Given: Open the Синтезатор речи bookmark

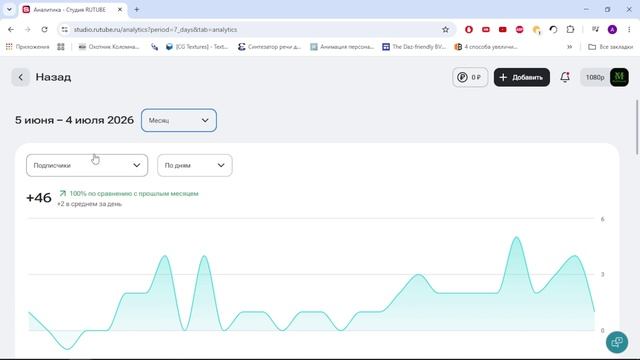Looking at the screenshot, I should 270,47.
